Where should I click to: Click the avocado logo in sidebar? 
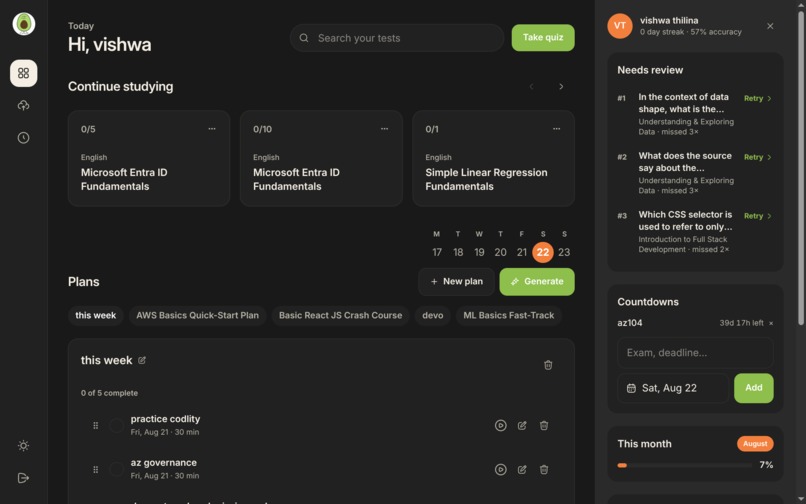point(24,24)
